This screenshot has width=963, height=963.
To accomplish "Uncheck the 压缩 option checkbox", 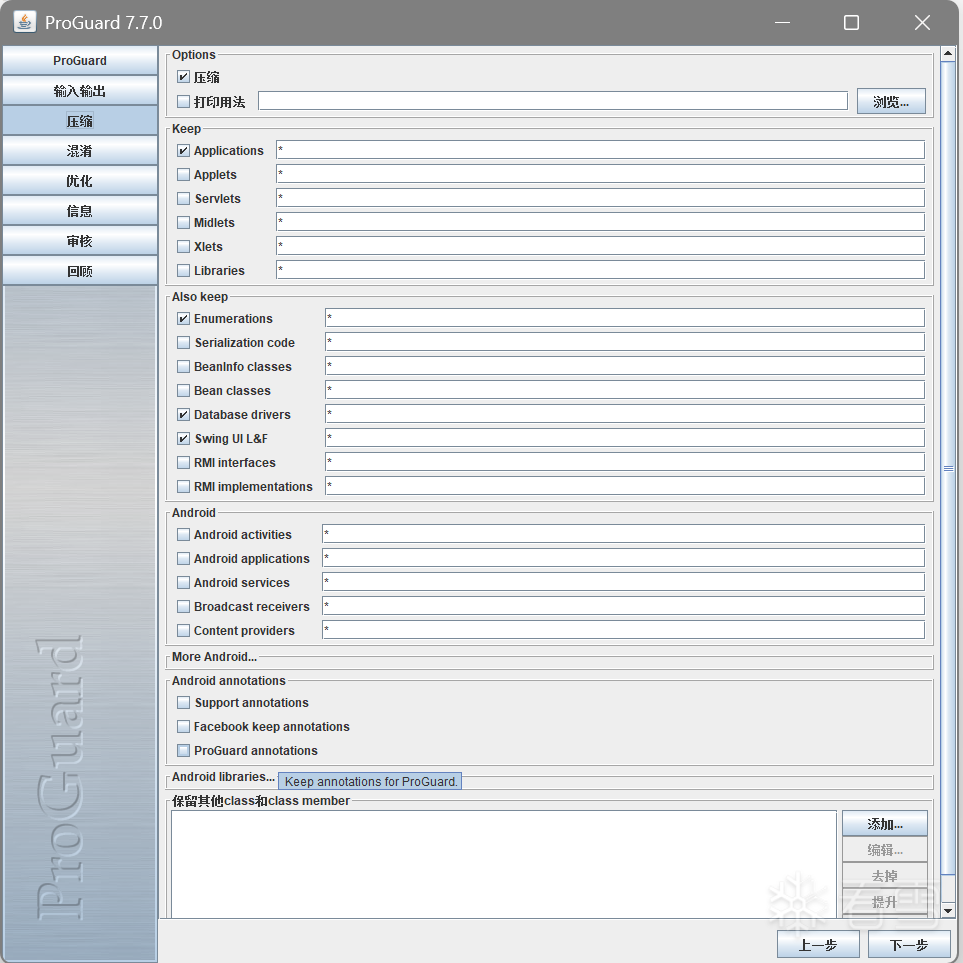I will coord(183,77).
